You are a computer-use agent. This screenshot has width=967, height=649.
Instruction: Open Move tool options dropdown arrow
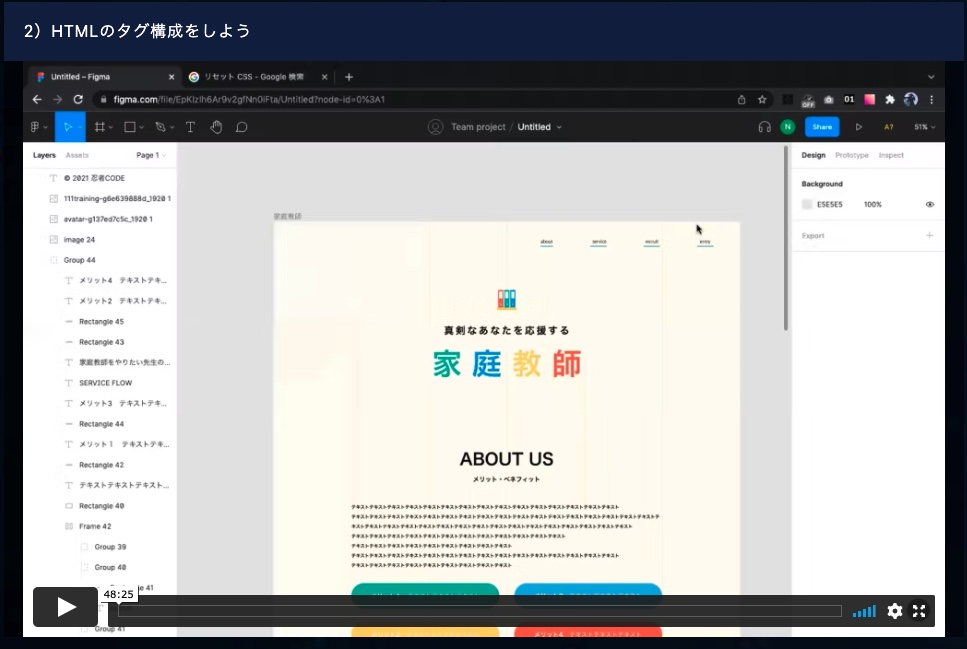pyautogui.click(x=80, y=128)
